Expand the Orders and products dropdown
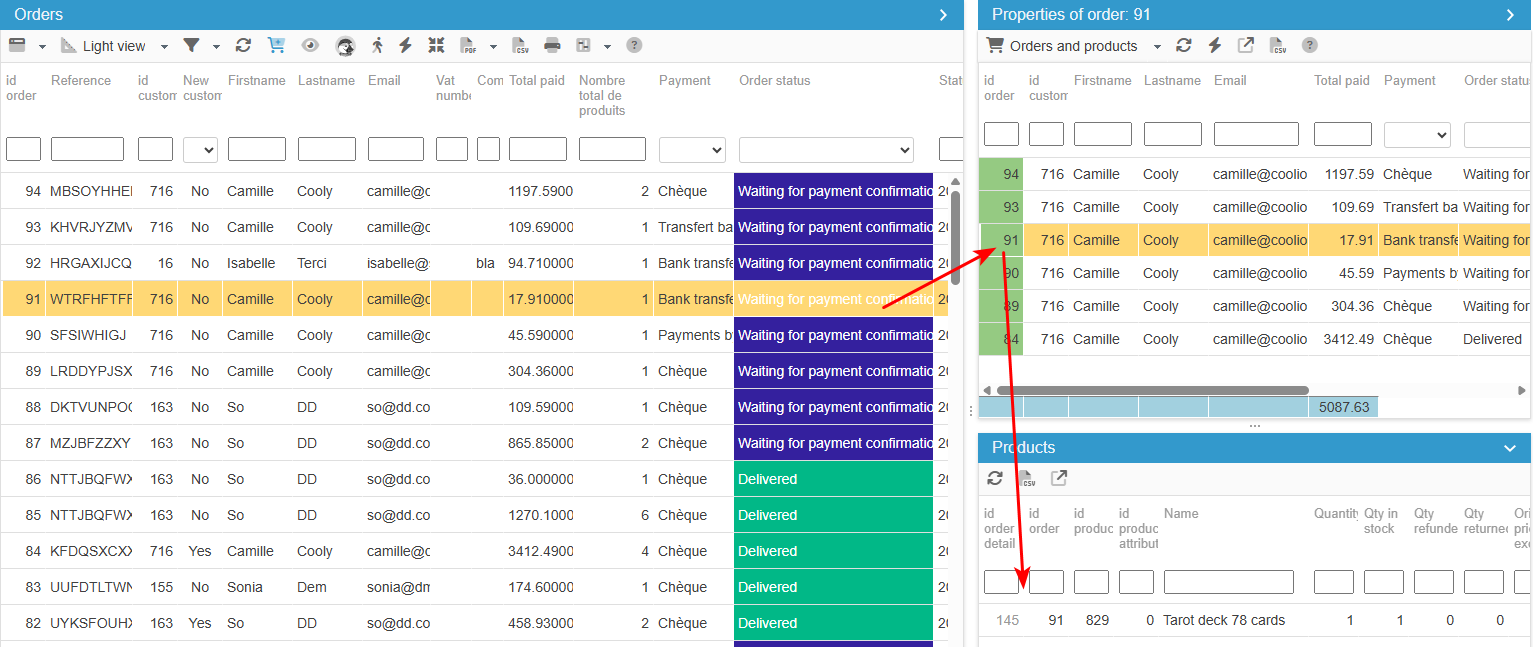This screenshot has width=1533, height=647. coord(1157,46)
